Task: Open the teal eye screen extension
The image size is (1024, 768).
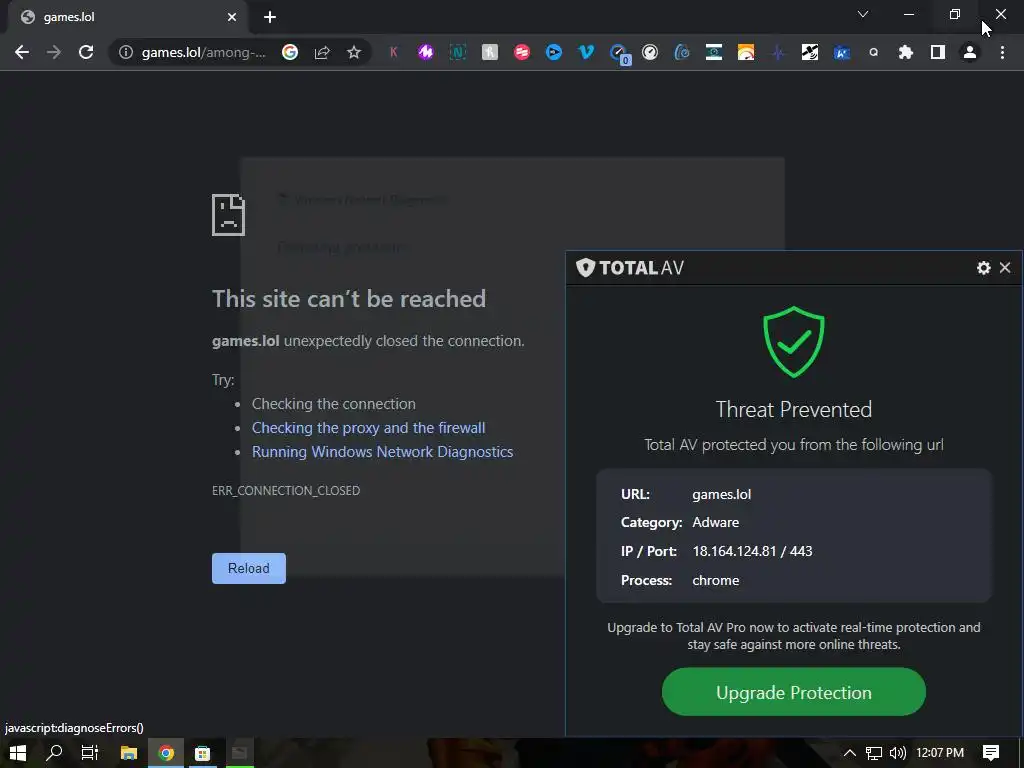Action: (x=714, y=52)
